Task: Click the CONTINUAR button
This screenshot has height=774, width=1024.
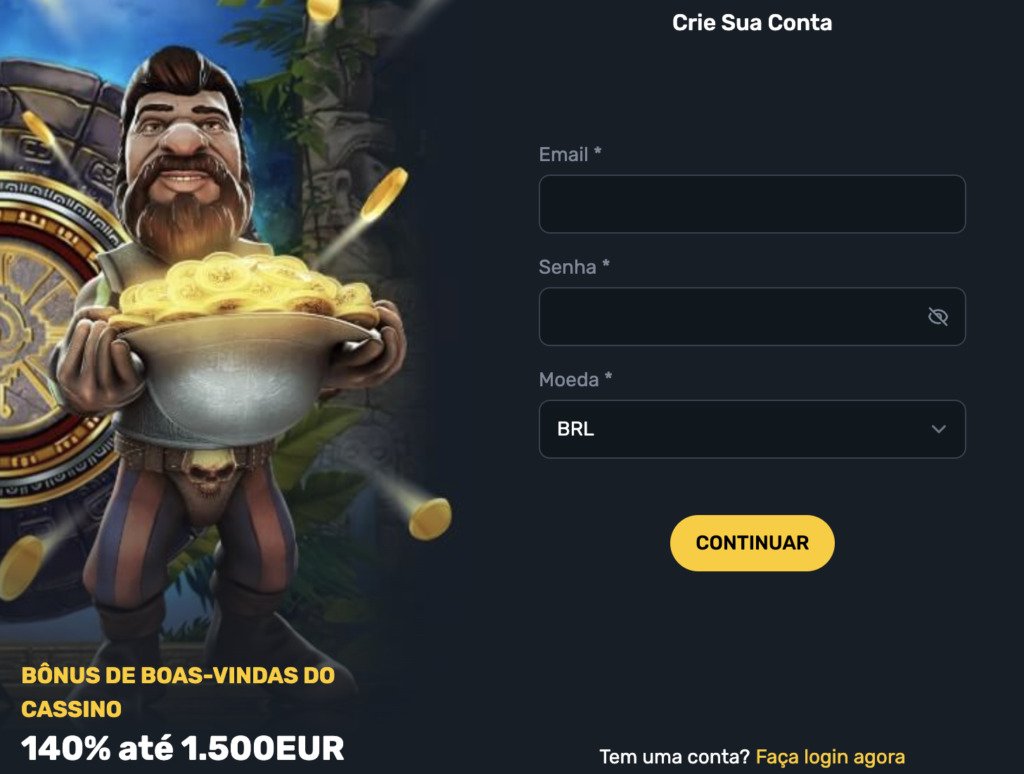Action: (x=752, y=543)
